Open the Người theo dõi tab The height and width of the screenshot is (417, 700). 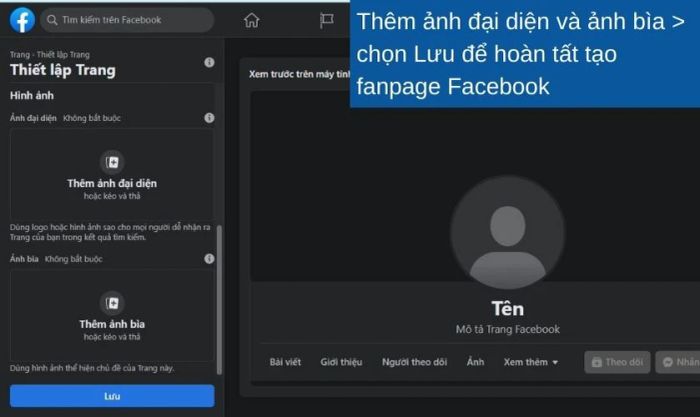tap(414, 362)
